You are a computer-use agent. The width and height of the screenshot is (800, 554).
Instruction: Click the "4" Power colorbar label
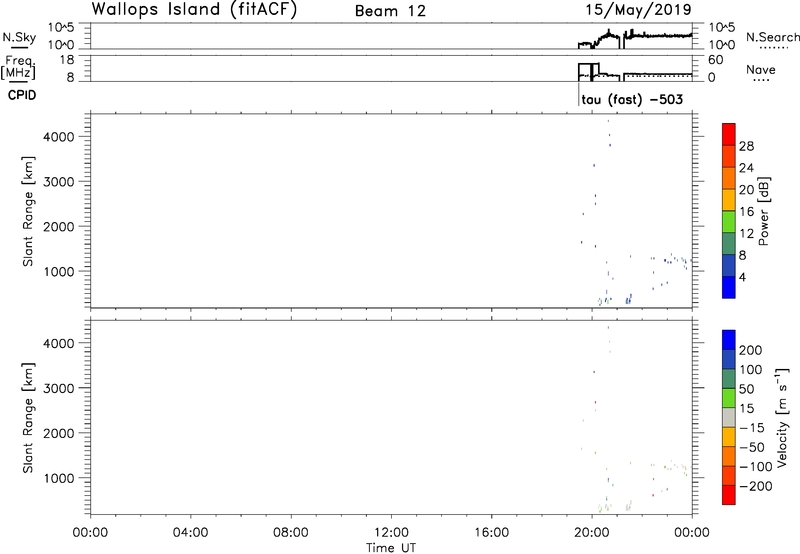click(742, 278)
